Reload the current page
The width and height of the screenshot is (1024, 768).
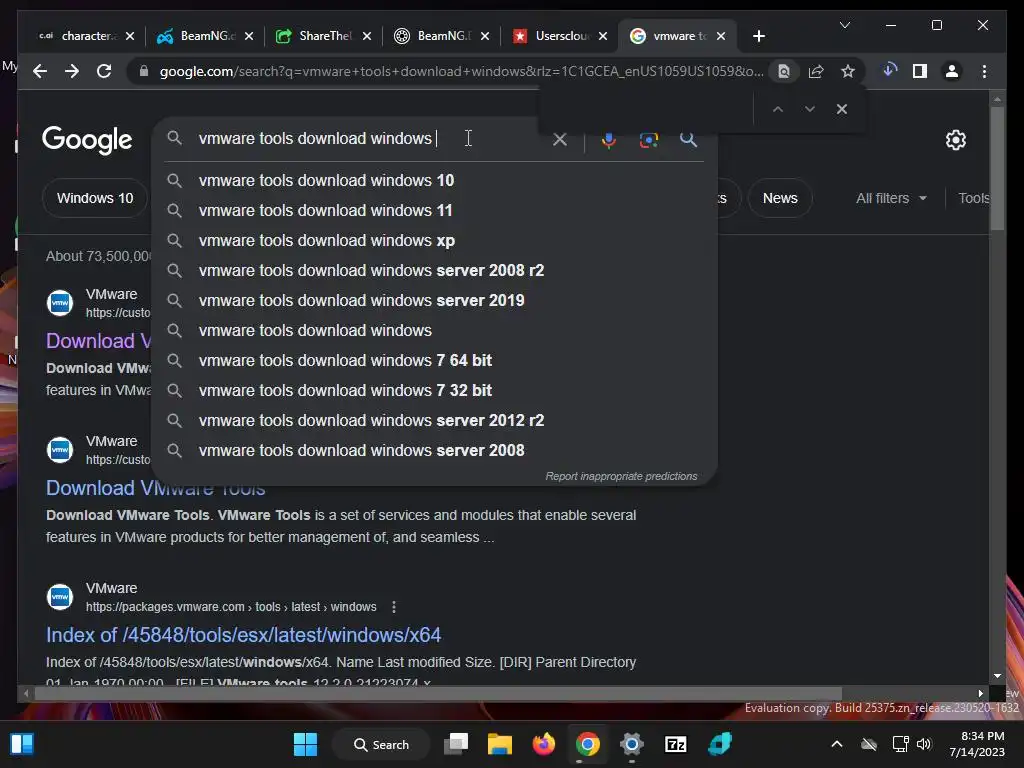[104, 71]
